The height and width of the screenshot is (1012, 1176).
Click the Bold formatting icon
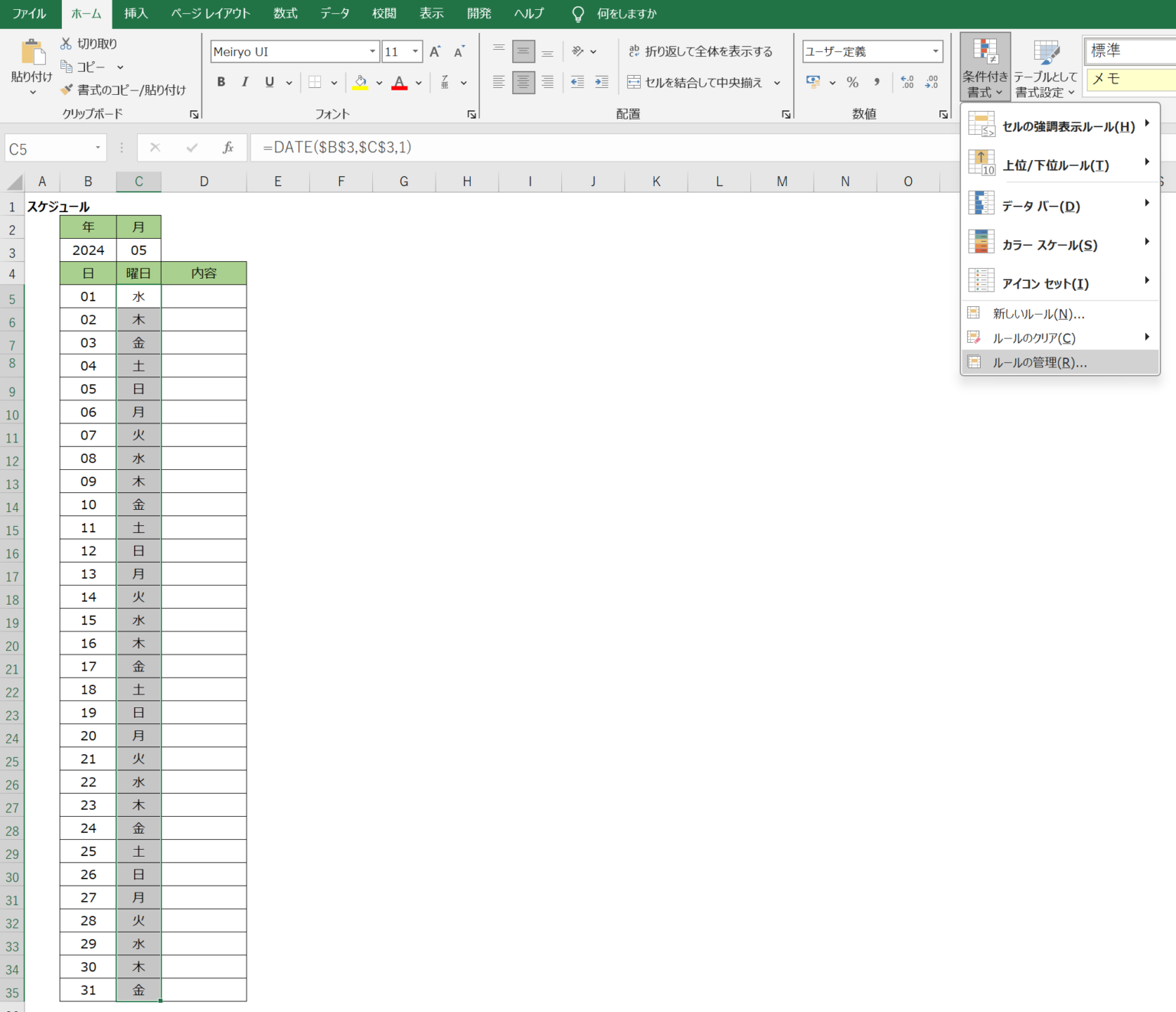point(221,82)
